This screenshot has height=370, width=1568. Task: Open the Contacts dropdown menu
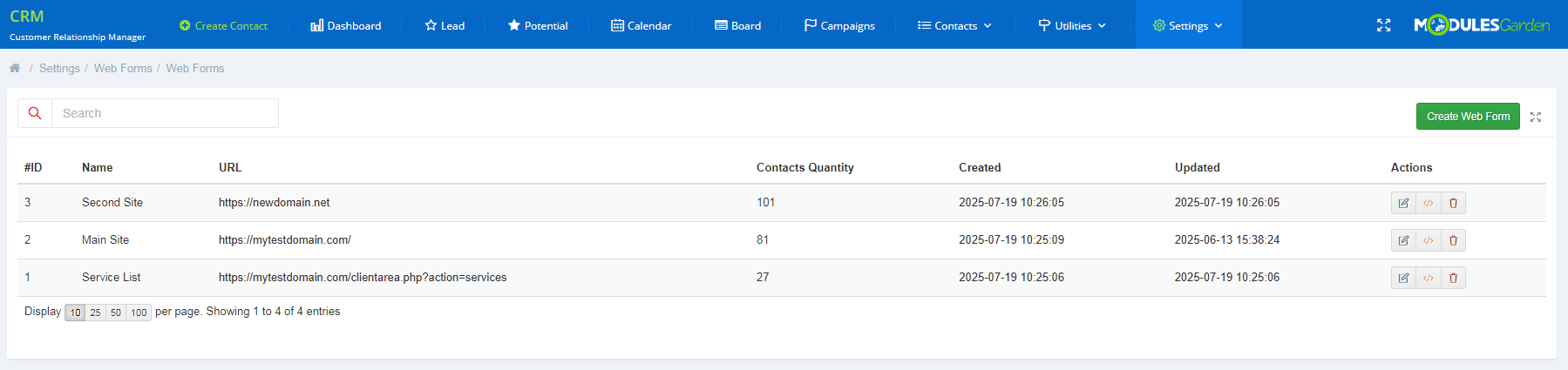tap(954, 26)
